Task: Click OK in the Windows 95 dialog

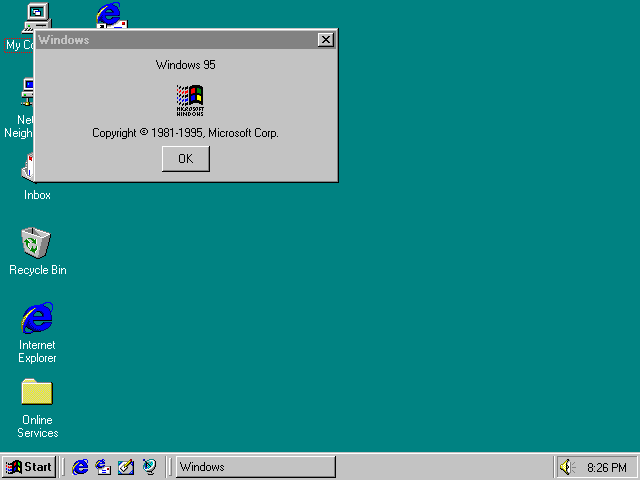Action: (x=185, y=159)
